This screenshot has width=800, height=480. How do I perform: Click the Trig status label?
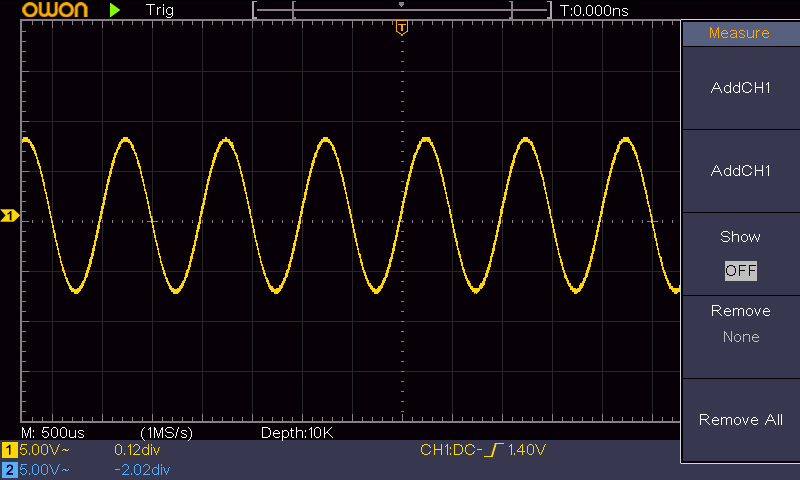point(160,10)
